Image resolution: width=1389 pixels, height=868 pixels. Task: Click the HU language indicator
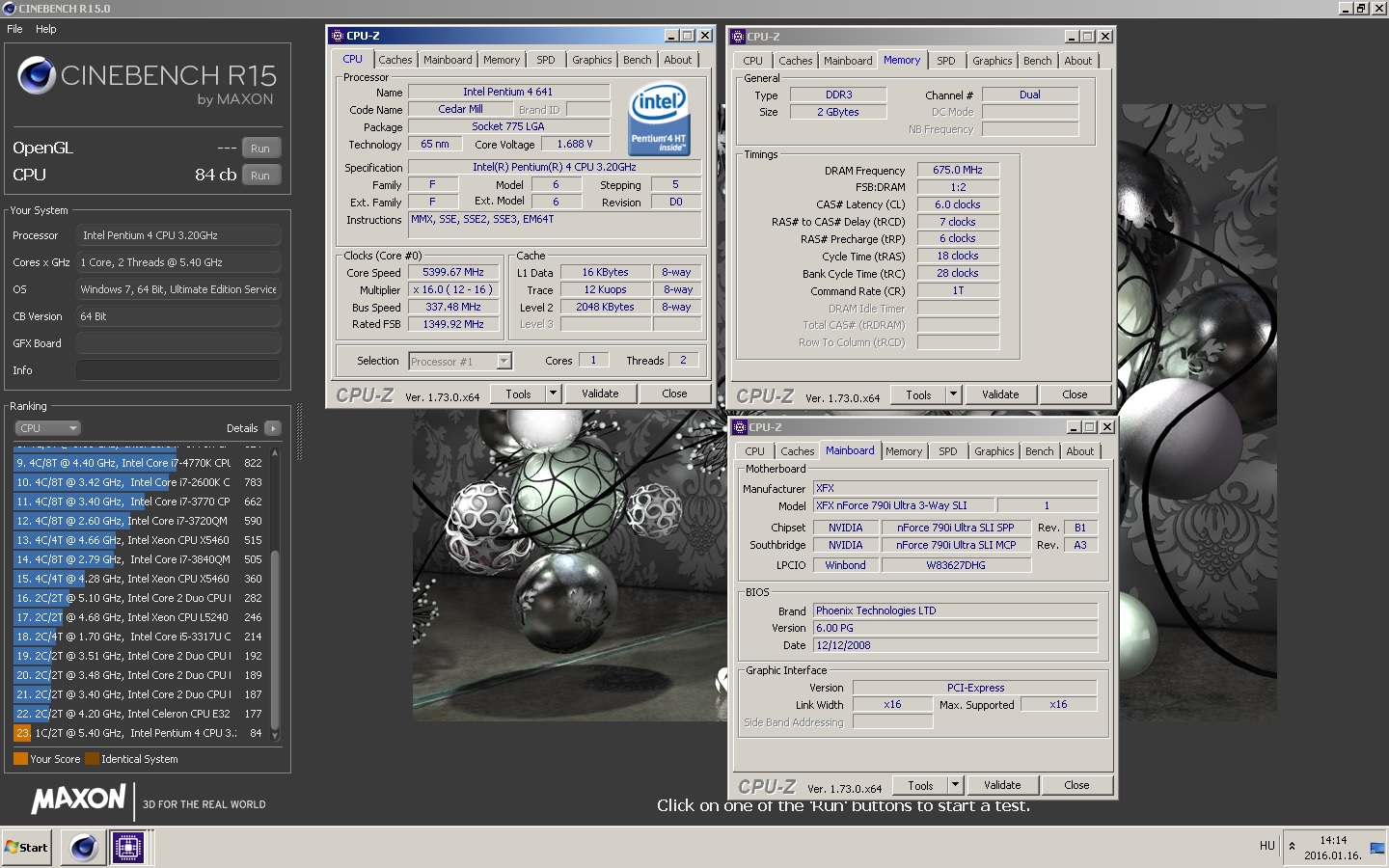(x=1266, y=846)
